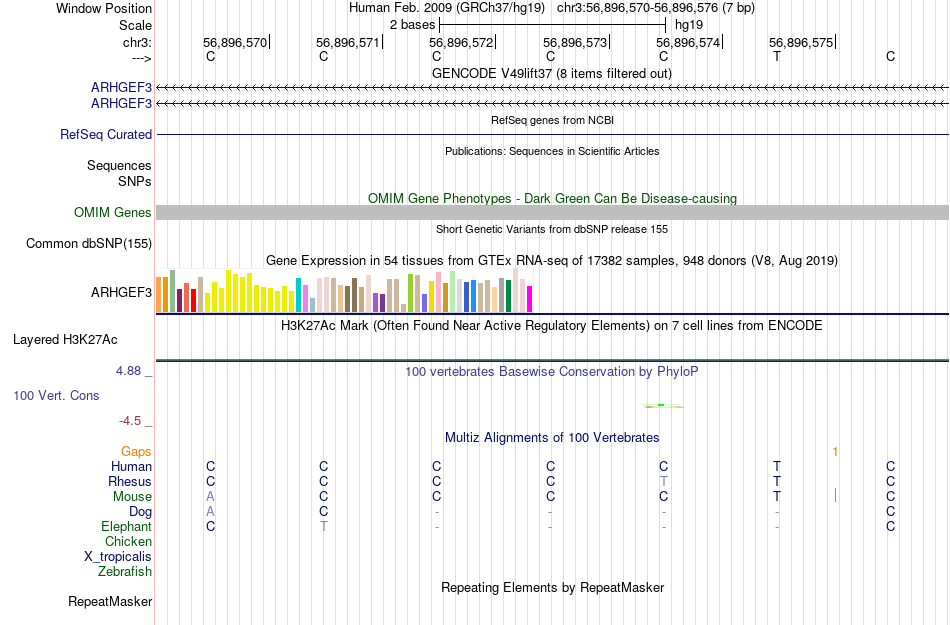Click '100 vertebrates Basewise Conservation by PhyloP' title

pyautogui.click(x=552, y=372)
